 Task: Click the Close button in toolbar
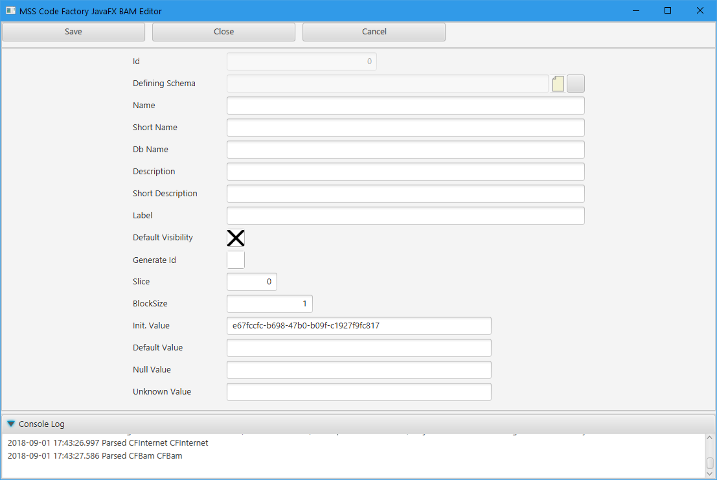[223, 32]
